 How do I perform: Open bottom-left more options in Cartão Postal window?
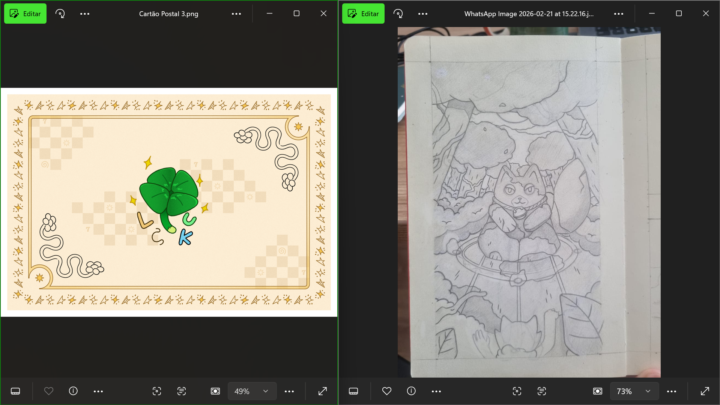tap(98, 391)
